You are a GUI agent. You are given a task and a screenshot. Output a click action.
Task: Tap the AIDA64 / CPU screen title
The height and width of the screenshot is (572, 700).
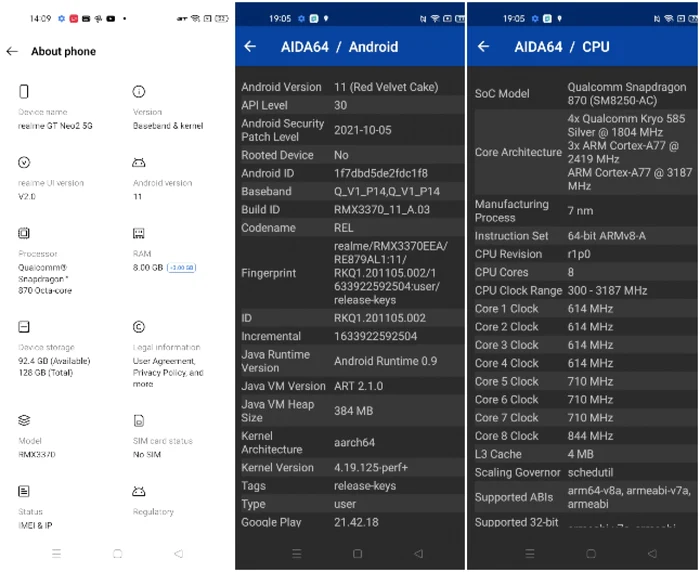[x=562, y=47]
